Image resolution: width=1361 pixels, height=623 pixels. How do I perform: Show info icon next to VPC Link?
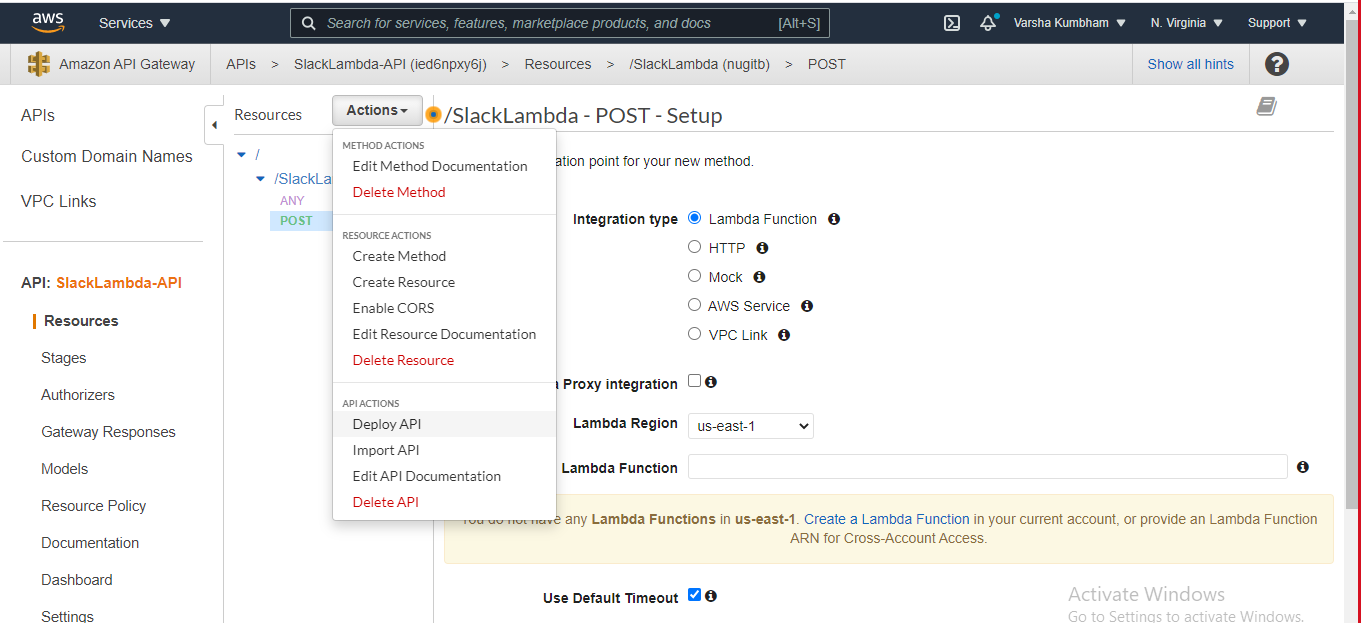pos(784,335)
